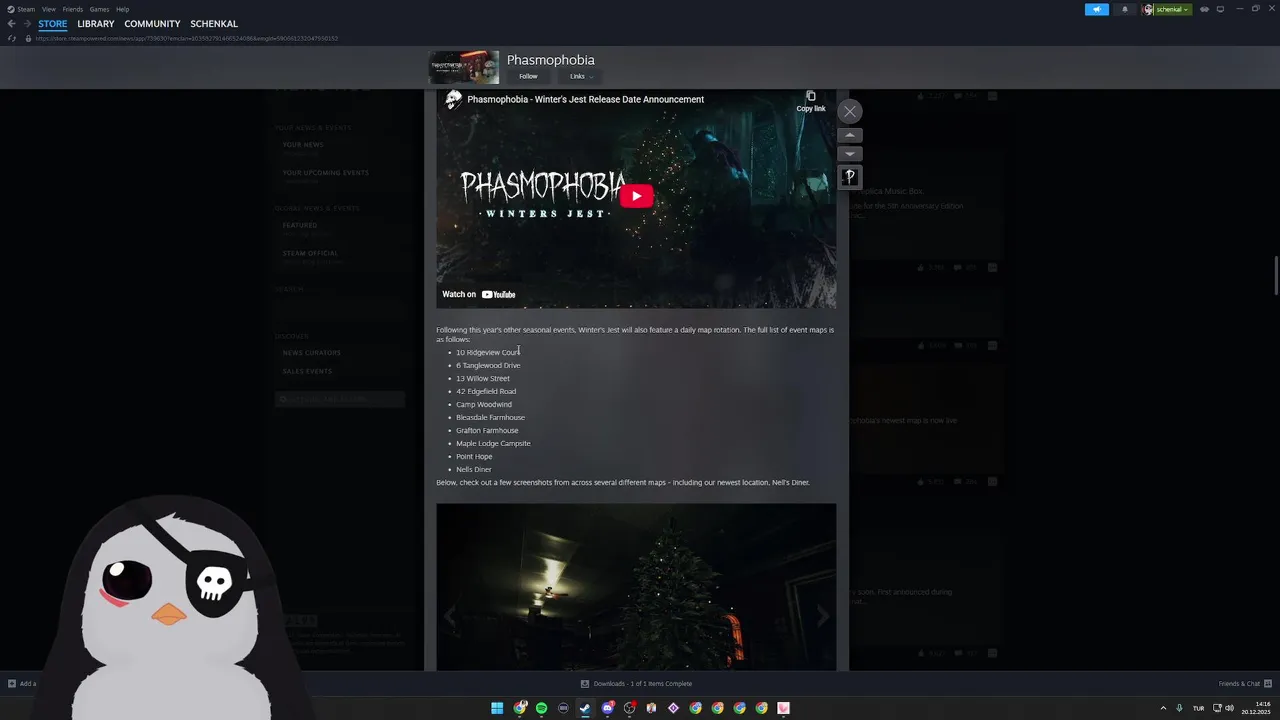Open Watch on YouTube link
Image resolution: width=1280 pixels, height=720 pixels.
(x=479, y=294)
